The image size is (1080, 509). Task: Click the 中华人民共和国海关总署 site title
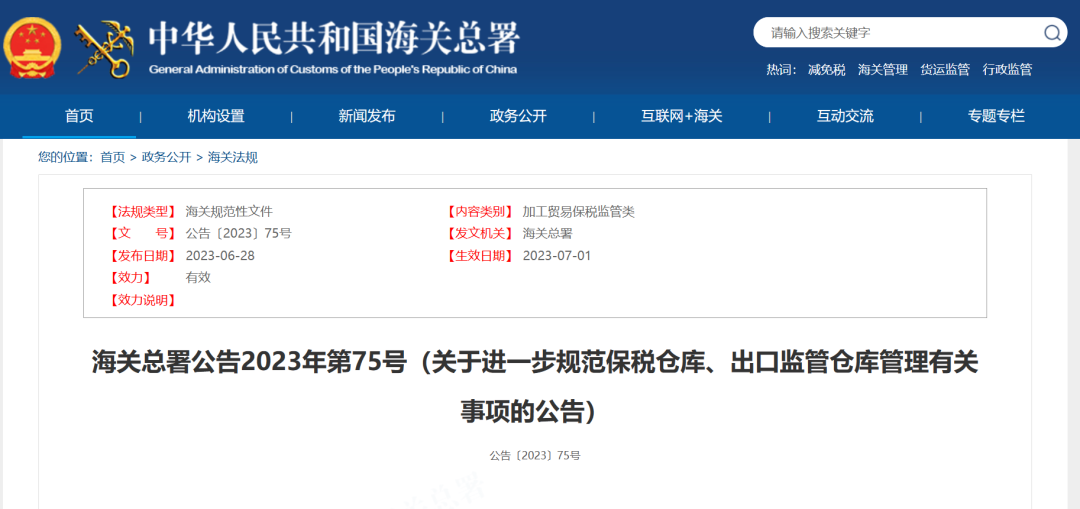click(x=334, y=39)
